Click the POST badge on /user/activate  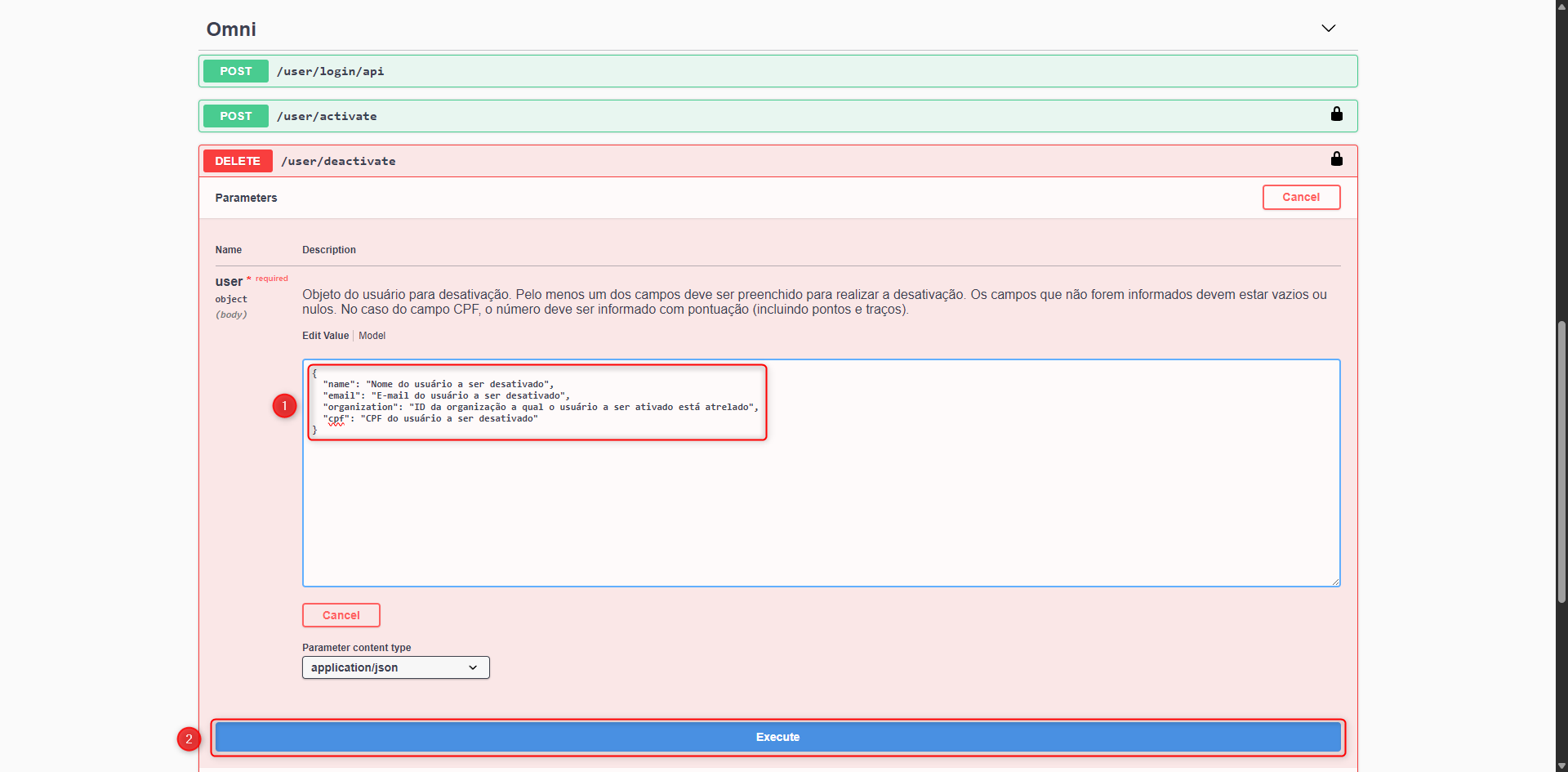point(235,115)
